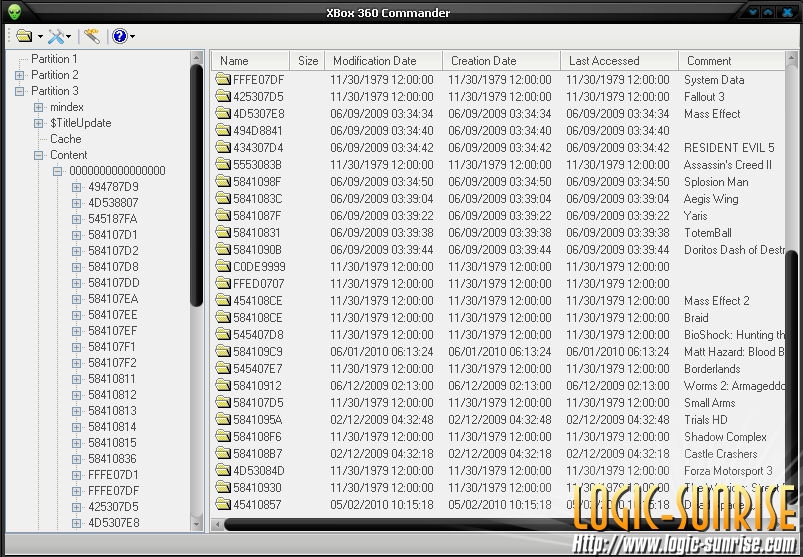Click tree panel scroll up arrow

[x=197, y=57]
